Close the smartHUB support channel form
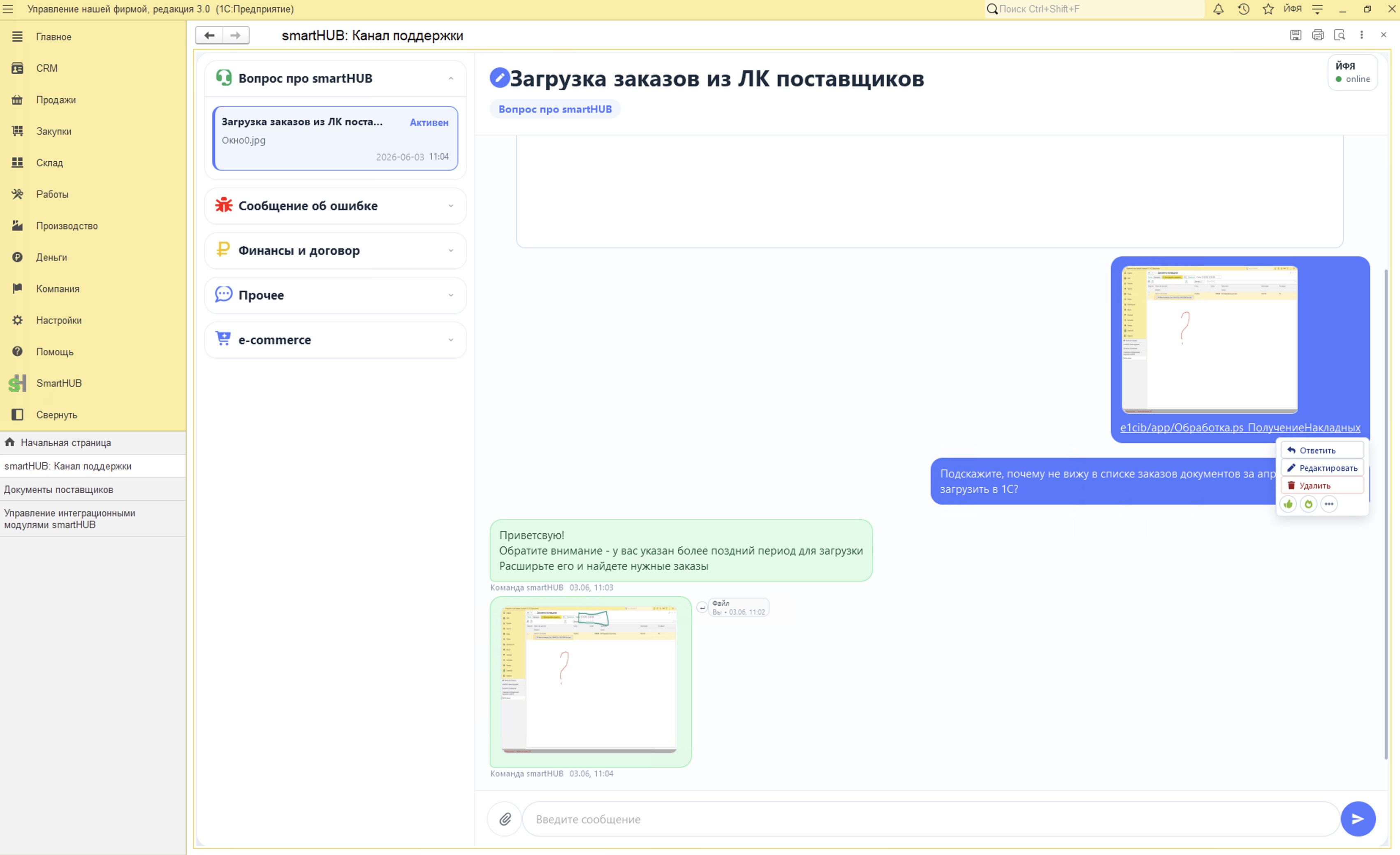The height and width of the screenshot is (855, 1400). click(x=1384, y=35)
